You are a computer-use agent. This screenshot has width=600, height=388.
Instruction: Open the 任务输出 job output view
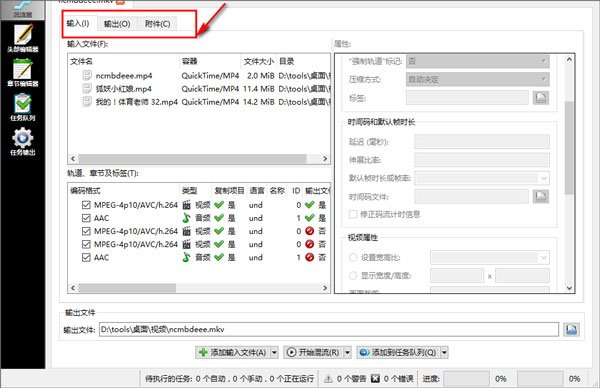(23, 142)
